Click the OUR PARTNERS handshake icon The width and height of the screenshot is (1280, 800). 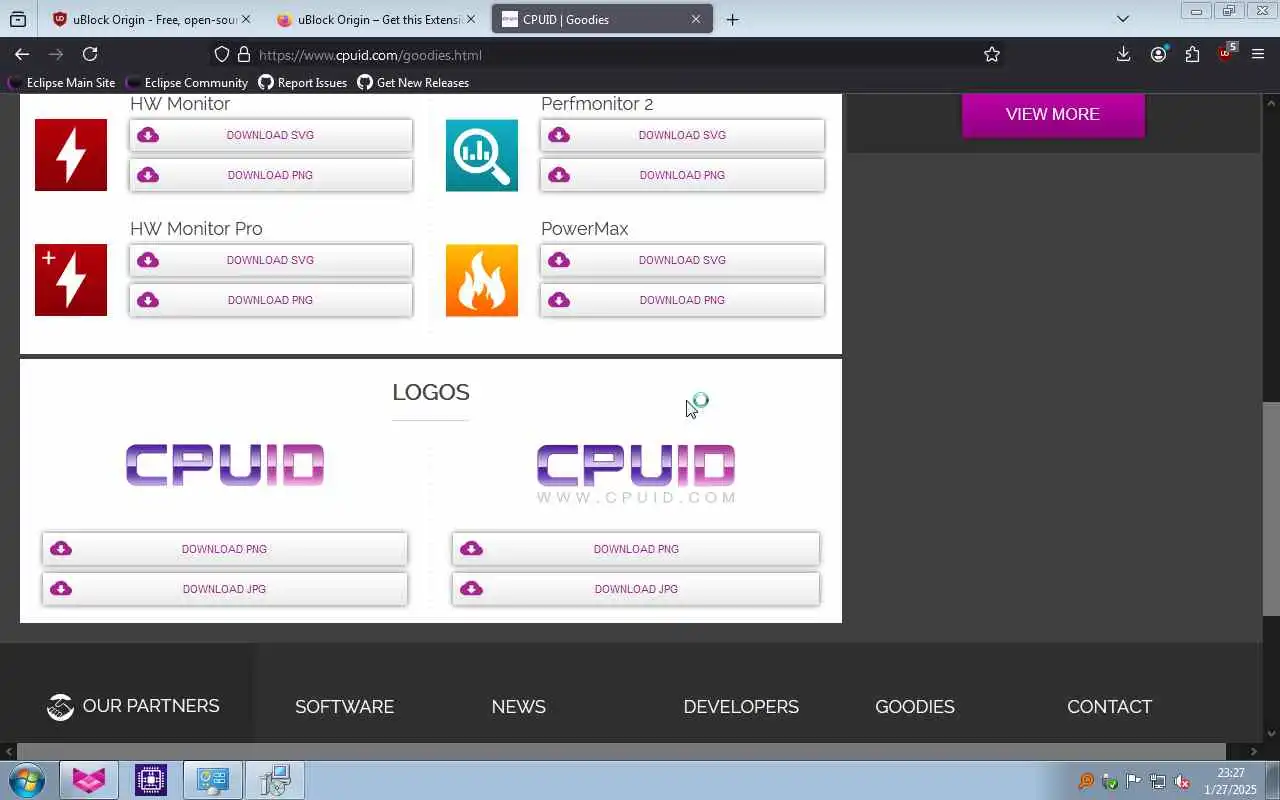tap(60, 707)
